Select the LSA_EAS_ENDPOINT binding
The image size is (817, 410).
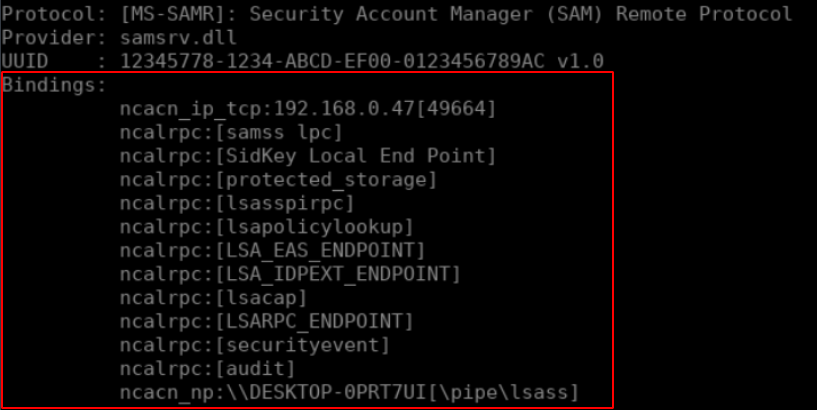(x=272, y=250)
